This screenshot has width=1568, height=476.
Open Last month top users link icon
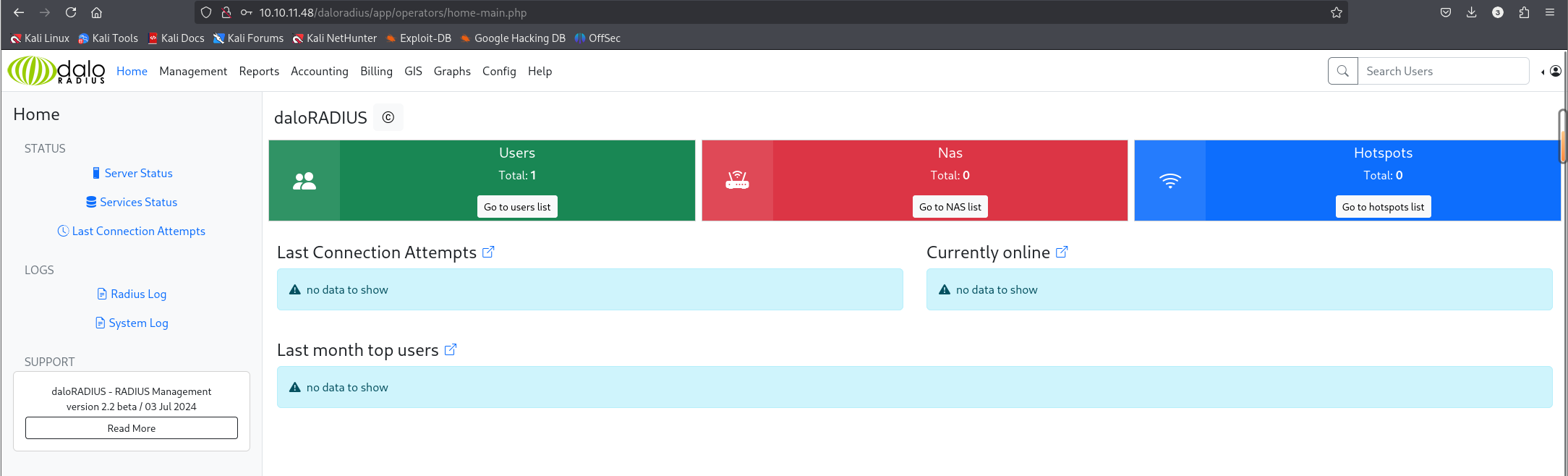pyautogui.click(x=451, y=349)
